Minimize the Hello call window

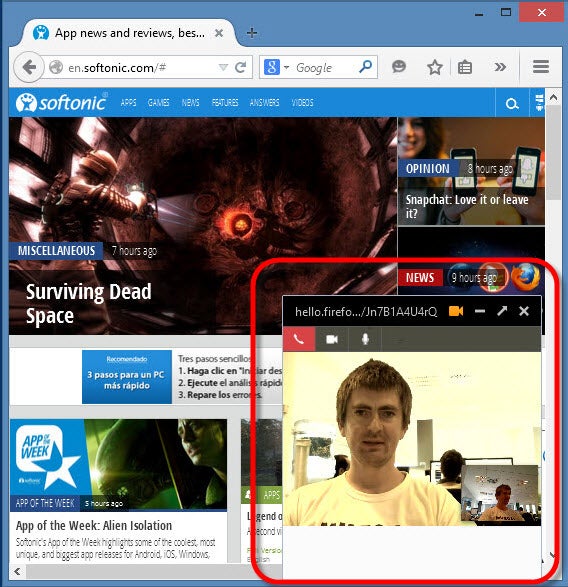pyautogui.click(x=480, y=311)
